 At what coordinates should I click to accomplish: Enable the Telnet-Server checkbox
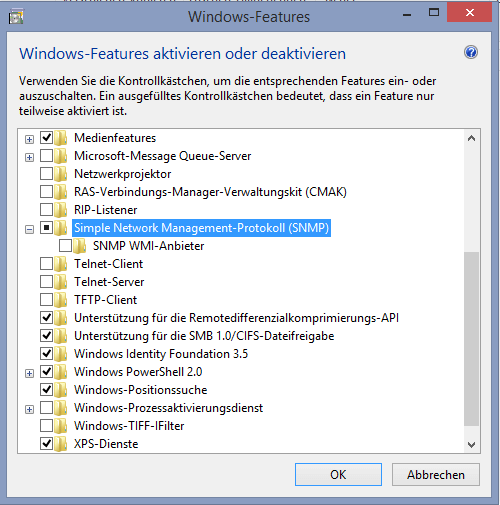coord(46,281)
